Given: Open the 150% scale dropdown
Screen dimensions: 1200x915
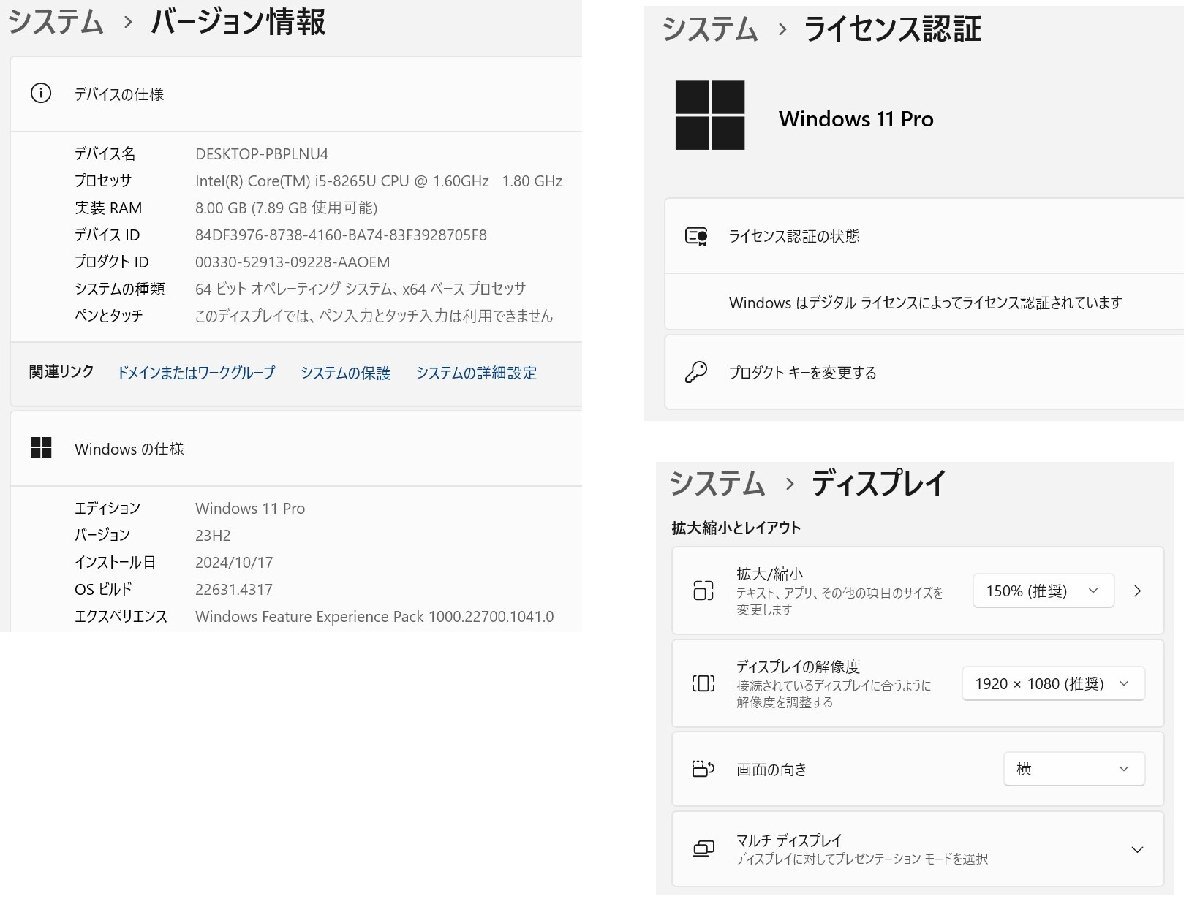Looking at the screenshot, I should coord(1043,591).
